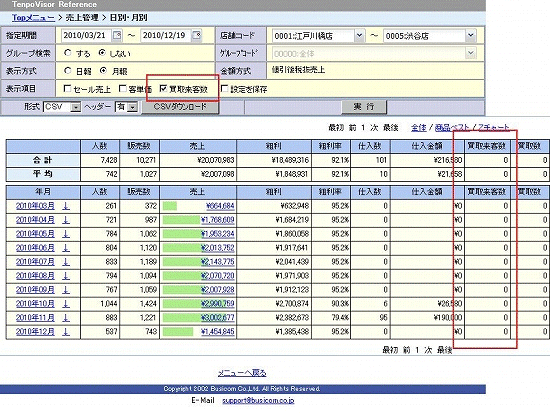Click the CSVダウンロード button
Viewport: 550px width, 415px height.
[x=180, y=107]
